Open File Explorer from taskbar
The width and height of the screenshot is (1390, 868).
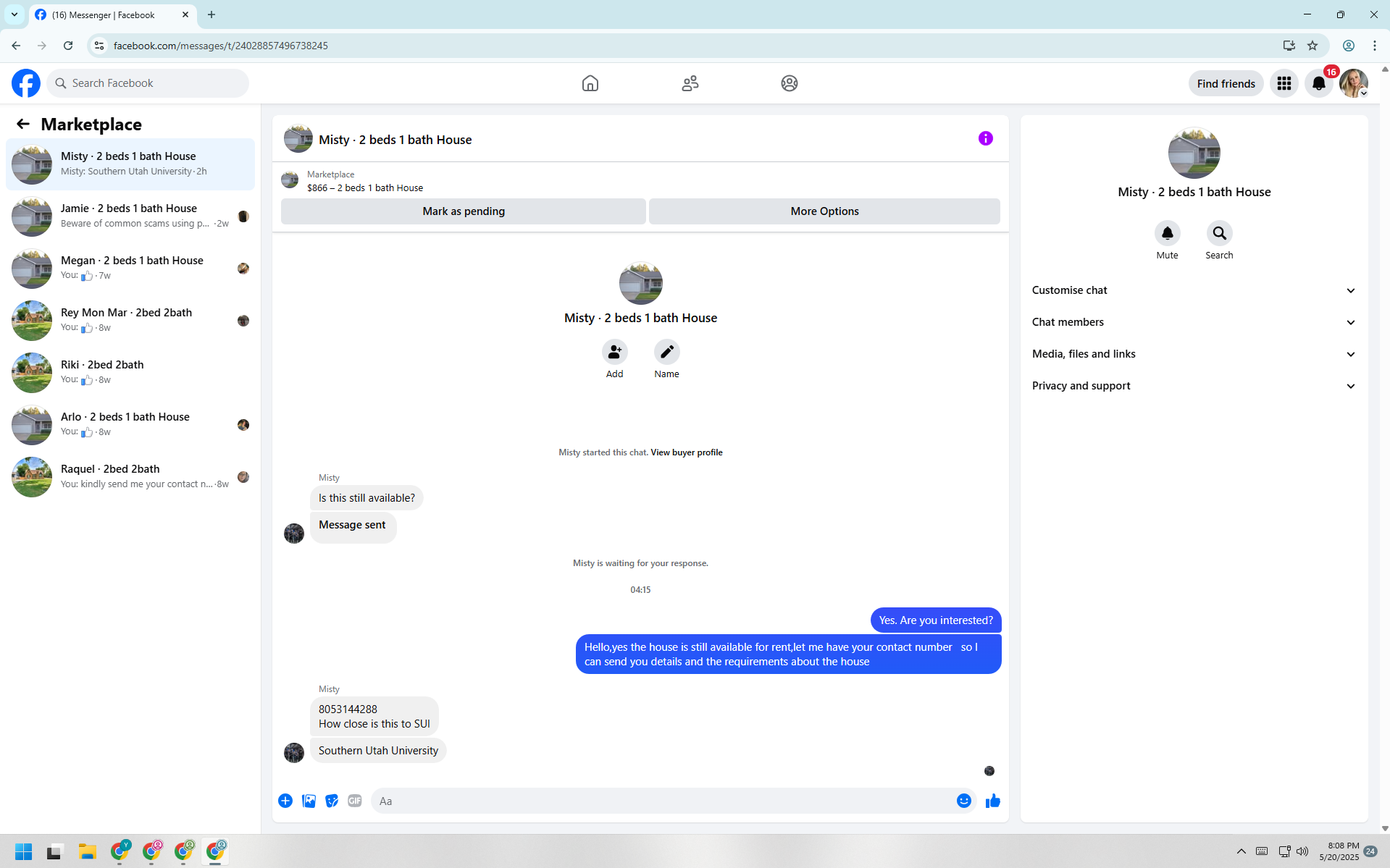pos(88,851)
